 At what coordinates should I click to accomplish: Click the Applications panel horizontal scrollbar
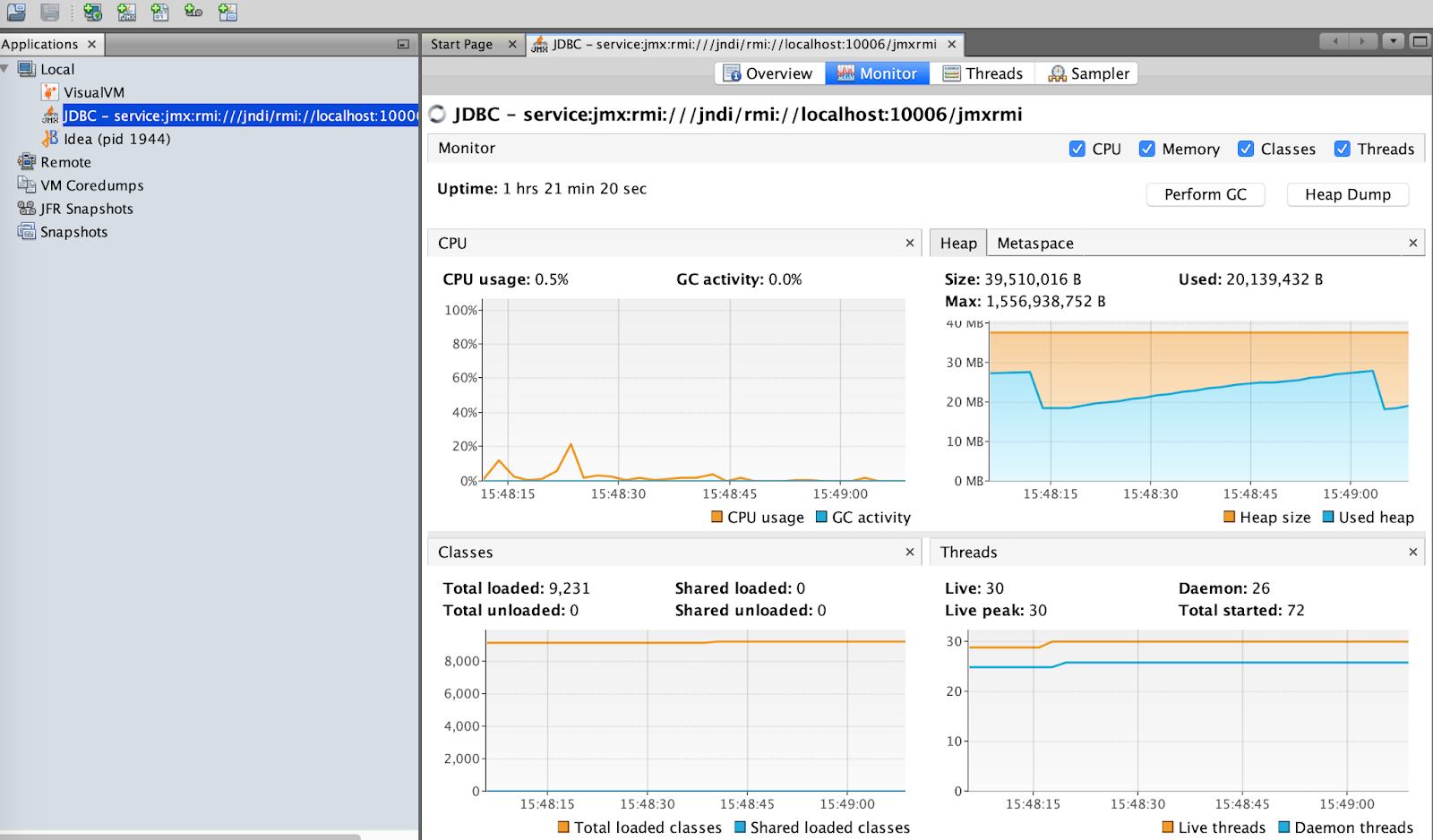pyautogui.click(x=179, y=836)
